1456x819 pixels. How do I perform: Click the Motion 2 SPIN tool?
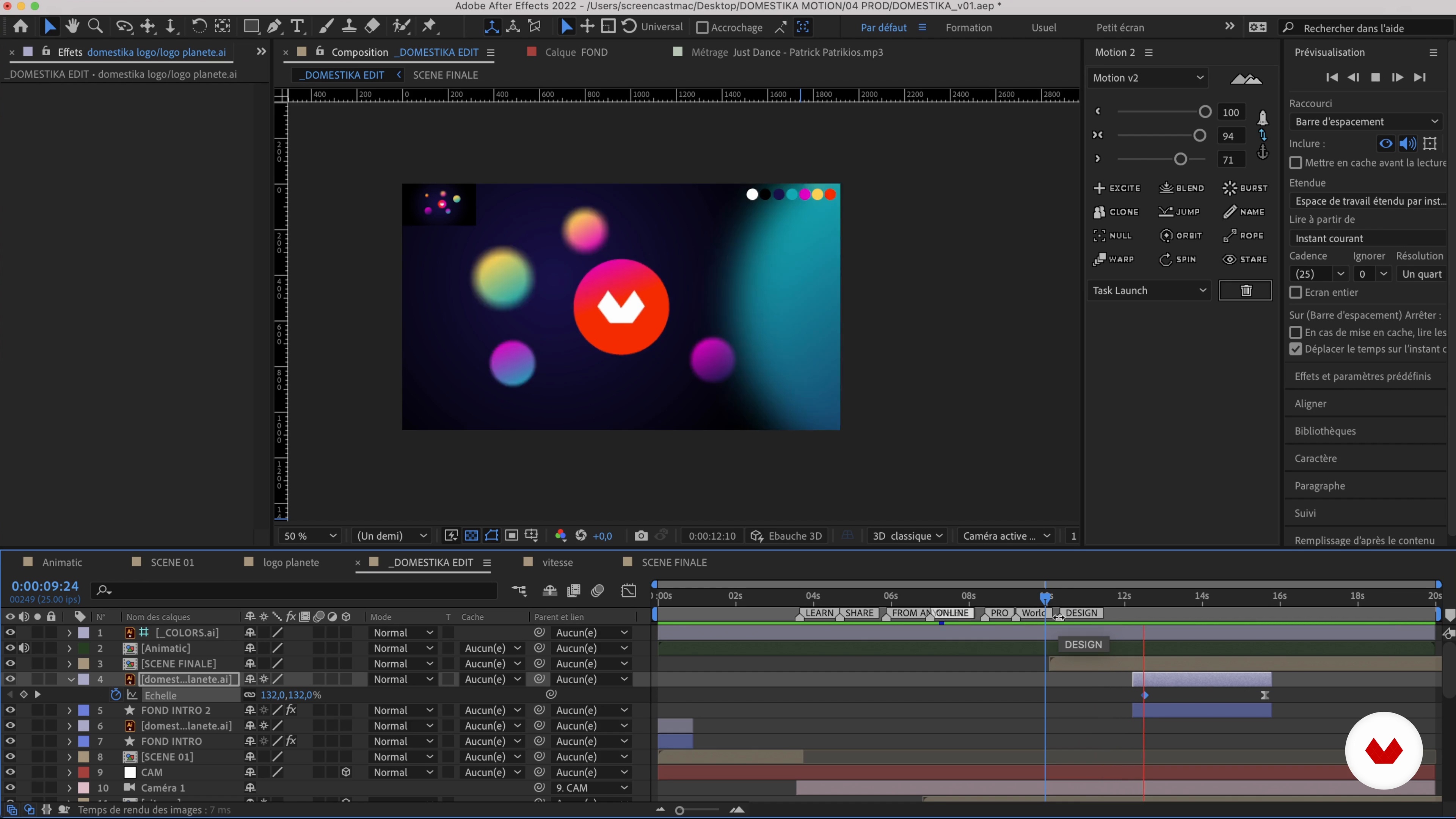point(1178,259)
